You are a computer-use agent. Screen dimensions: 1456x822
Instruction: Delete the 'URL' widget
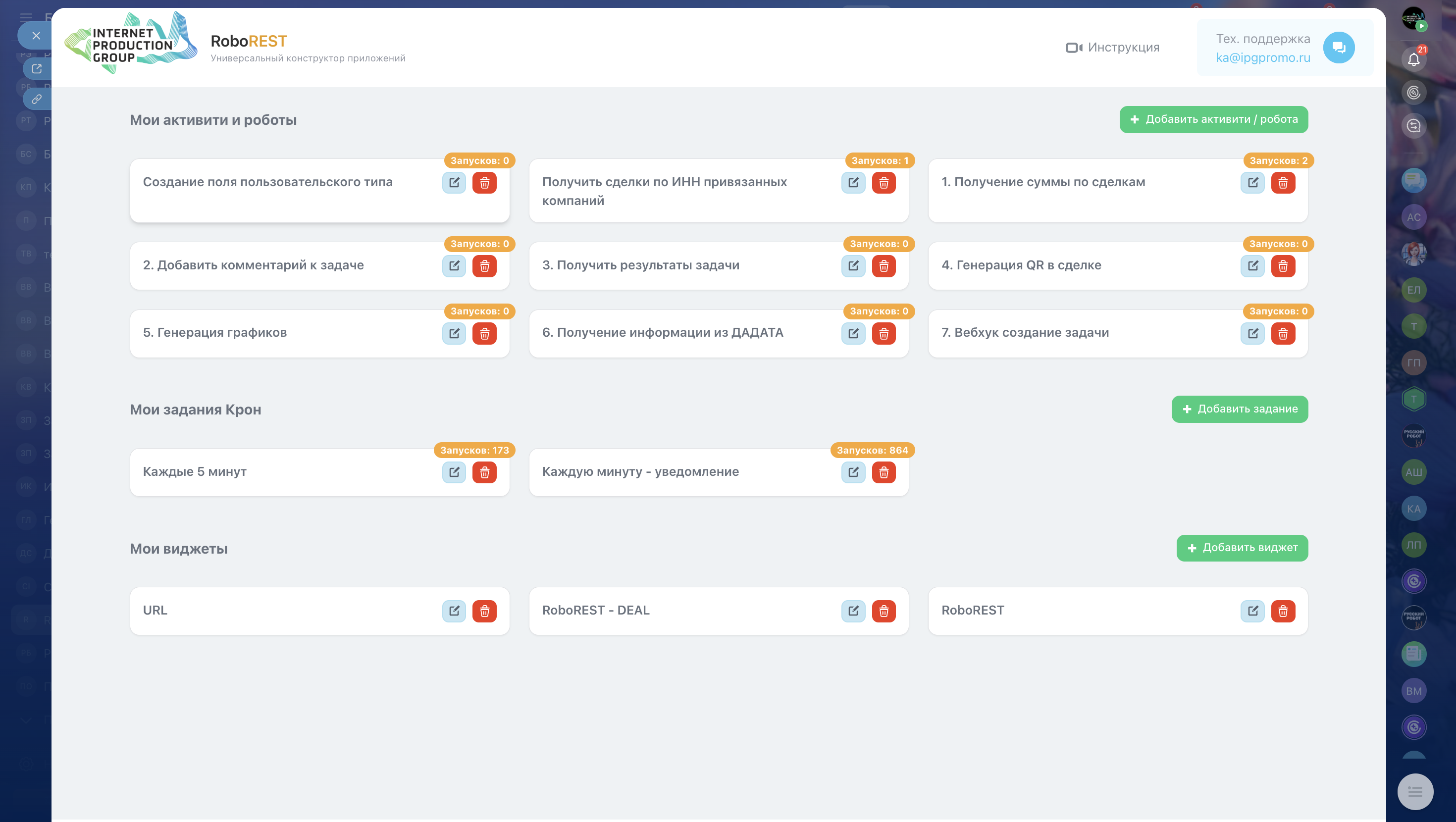[484, 611]
